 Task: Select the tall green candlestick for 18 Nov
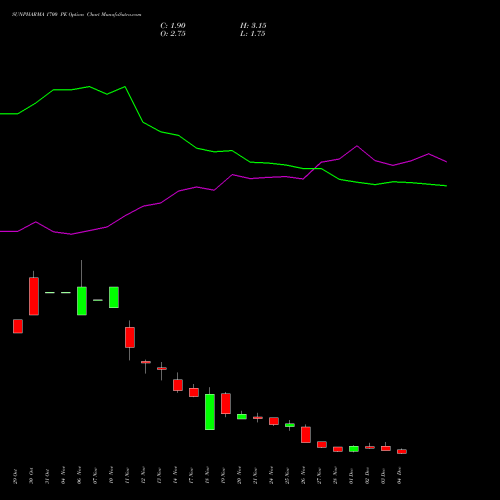coord(210,412)
